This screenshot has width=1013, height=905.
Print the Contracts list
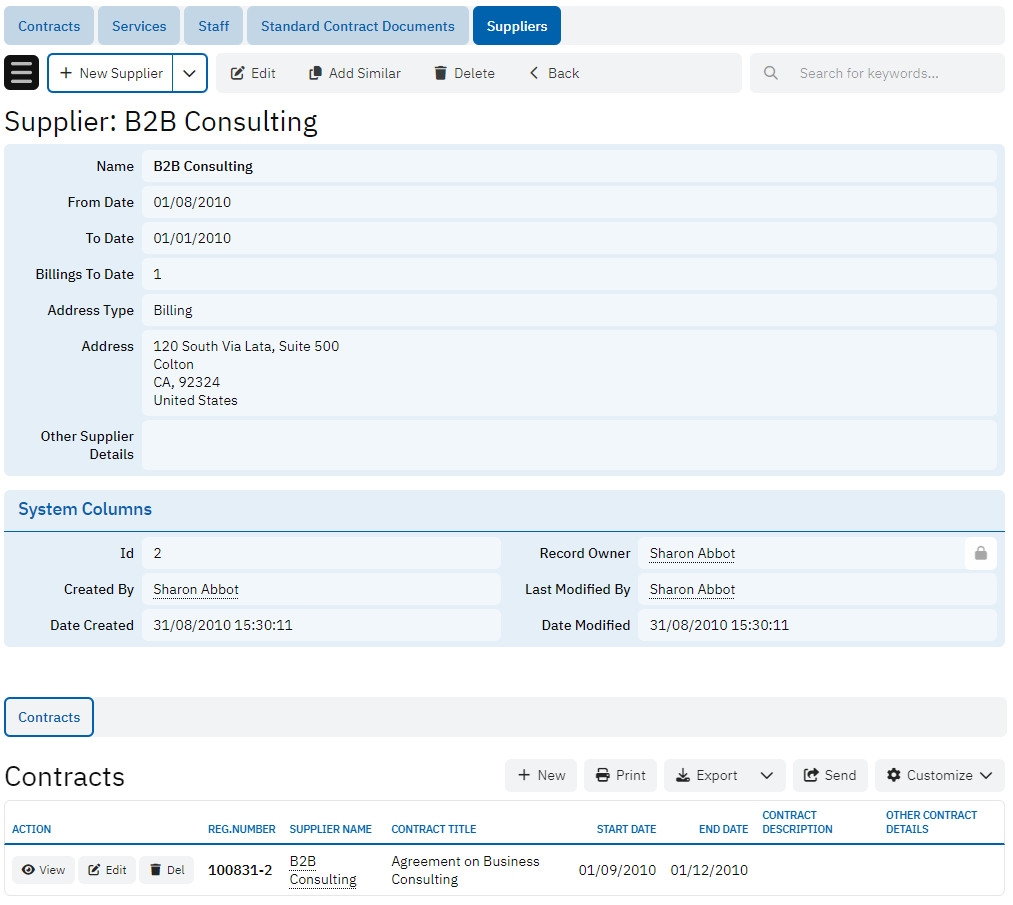620,775
